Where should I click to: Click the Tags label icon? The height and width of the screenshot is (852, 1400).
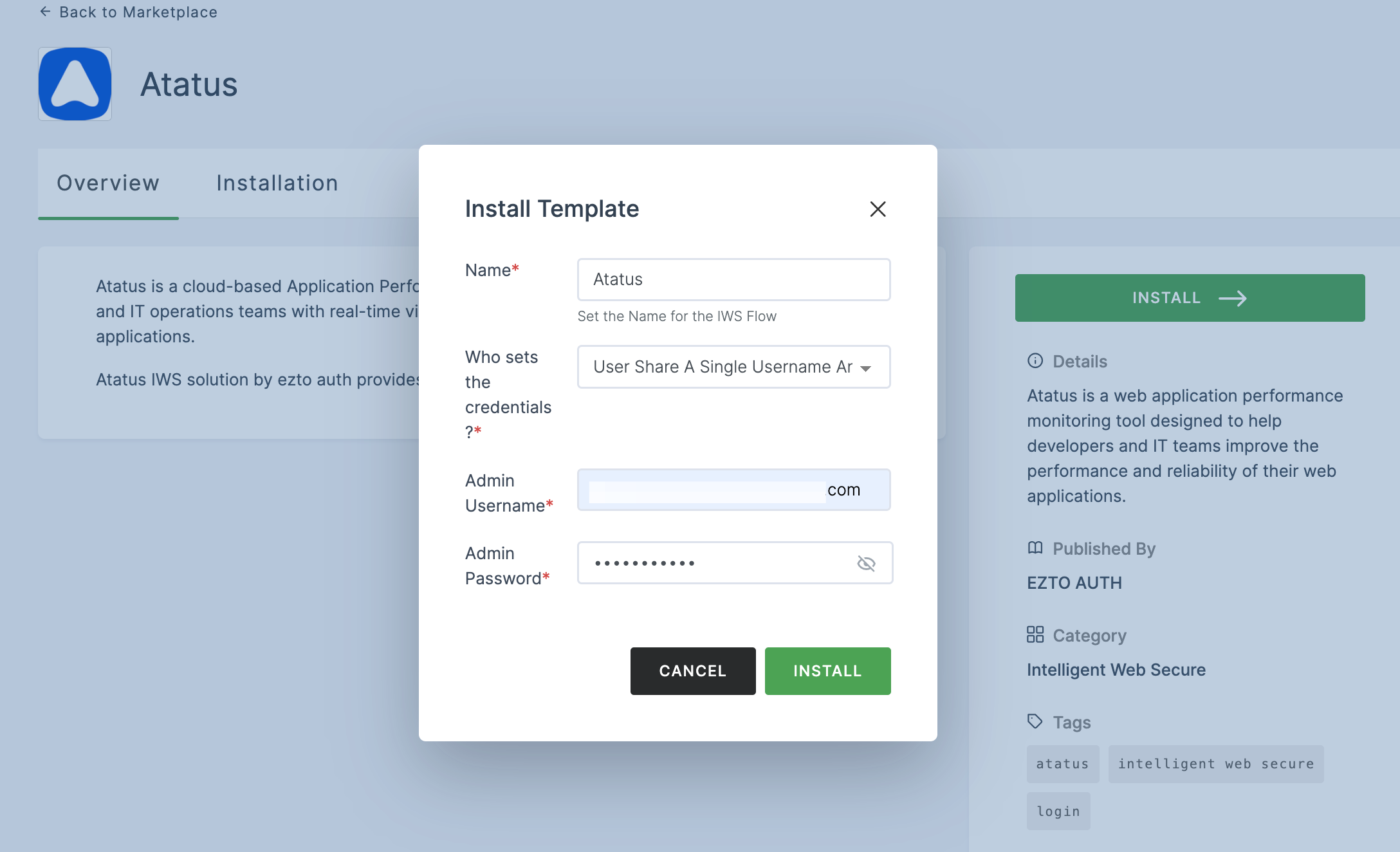coord(1034,721)
